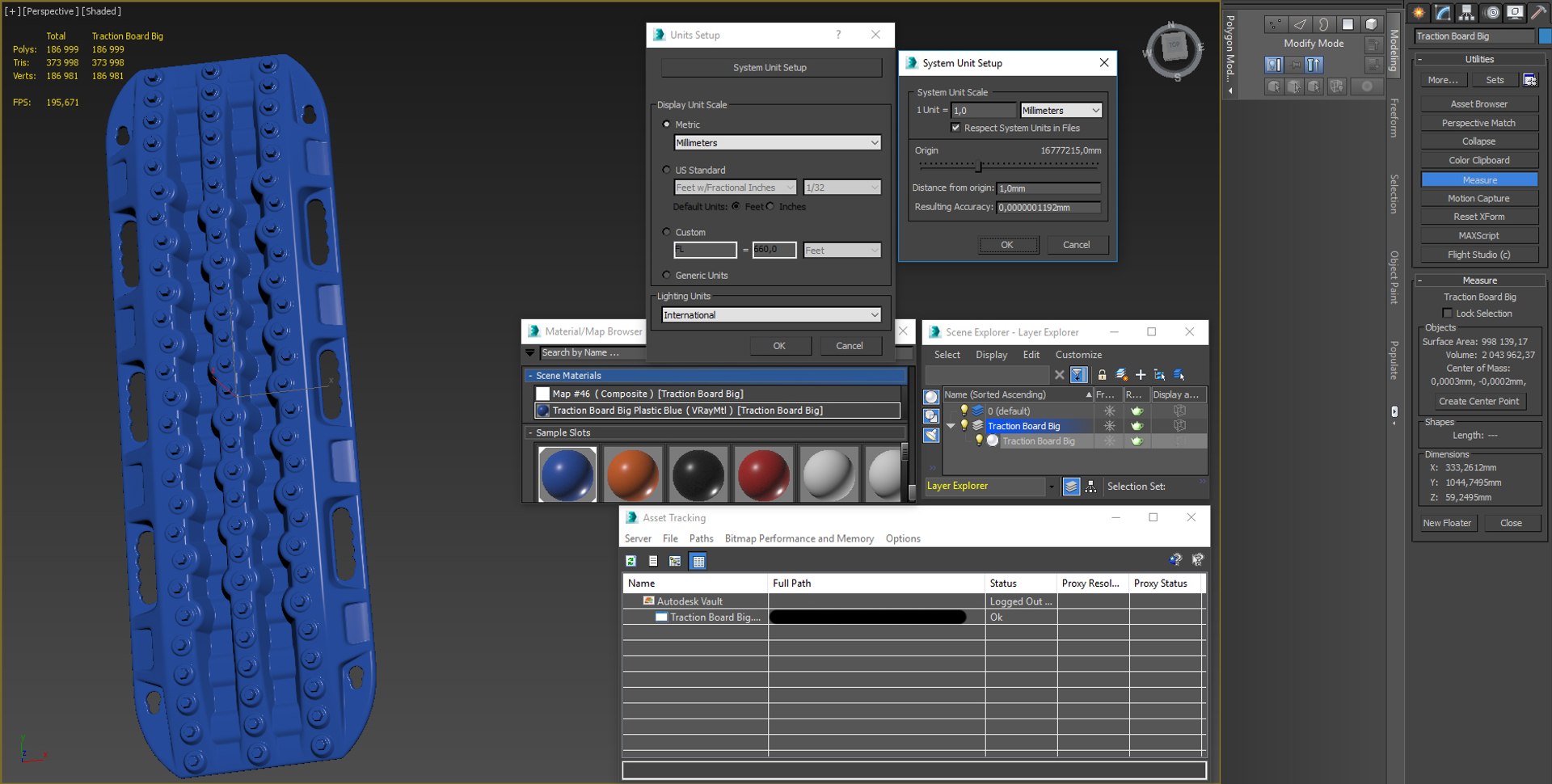The image size is (1552, 784).
Task: Select the Generic Units radio button
Action: [x=667, y=275]
